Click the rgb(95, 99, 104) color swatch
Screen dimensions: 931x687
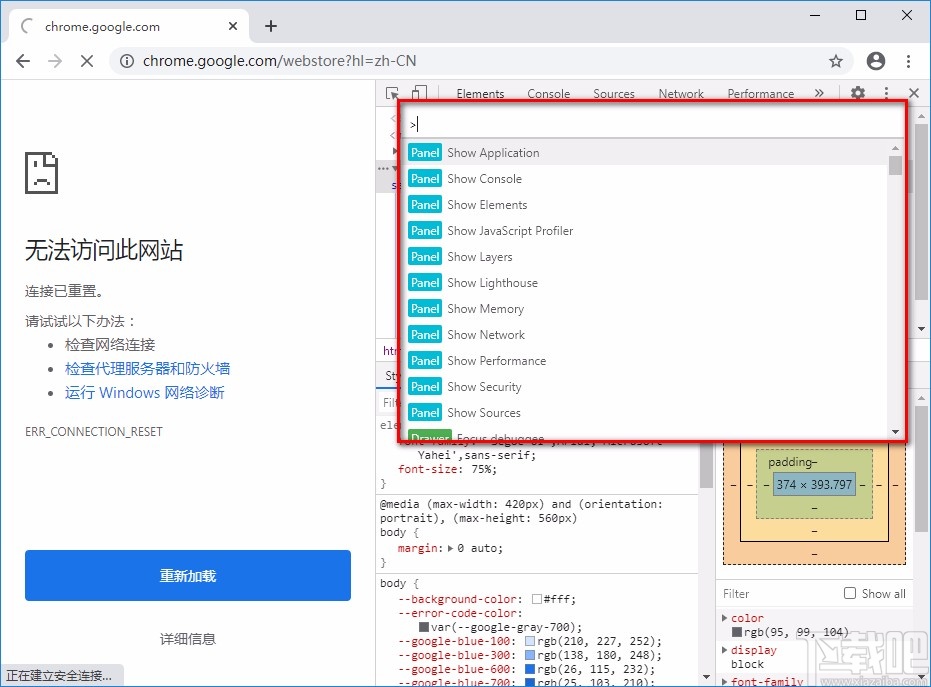737,632
